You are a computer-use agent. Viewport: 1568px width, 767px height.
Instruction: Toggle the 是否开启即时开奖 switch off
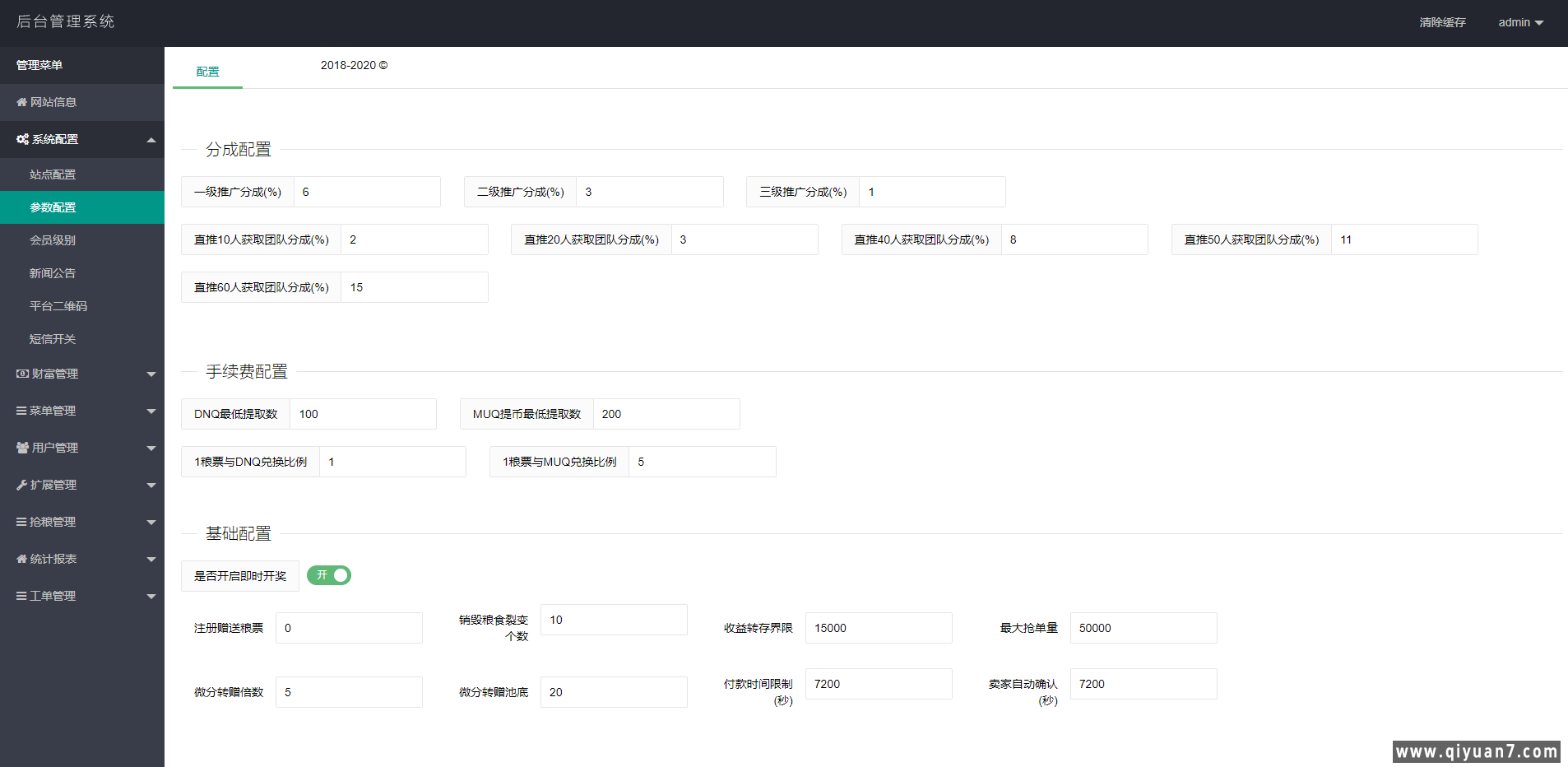(x=328, y=575)
